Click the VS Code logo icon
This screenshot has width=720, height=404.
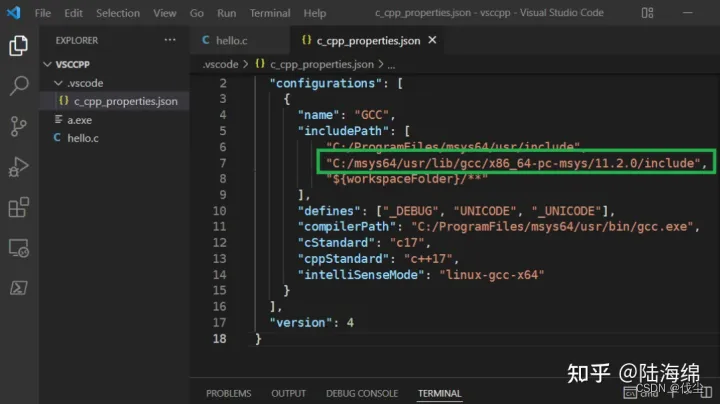pos(13,12)
